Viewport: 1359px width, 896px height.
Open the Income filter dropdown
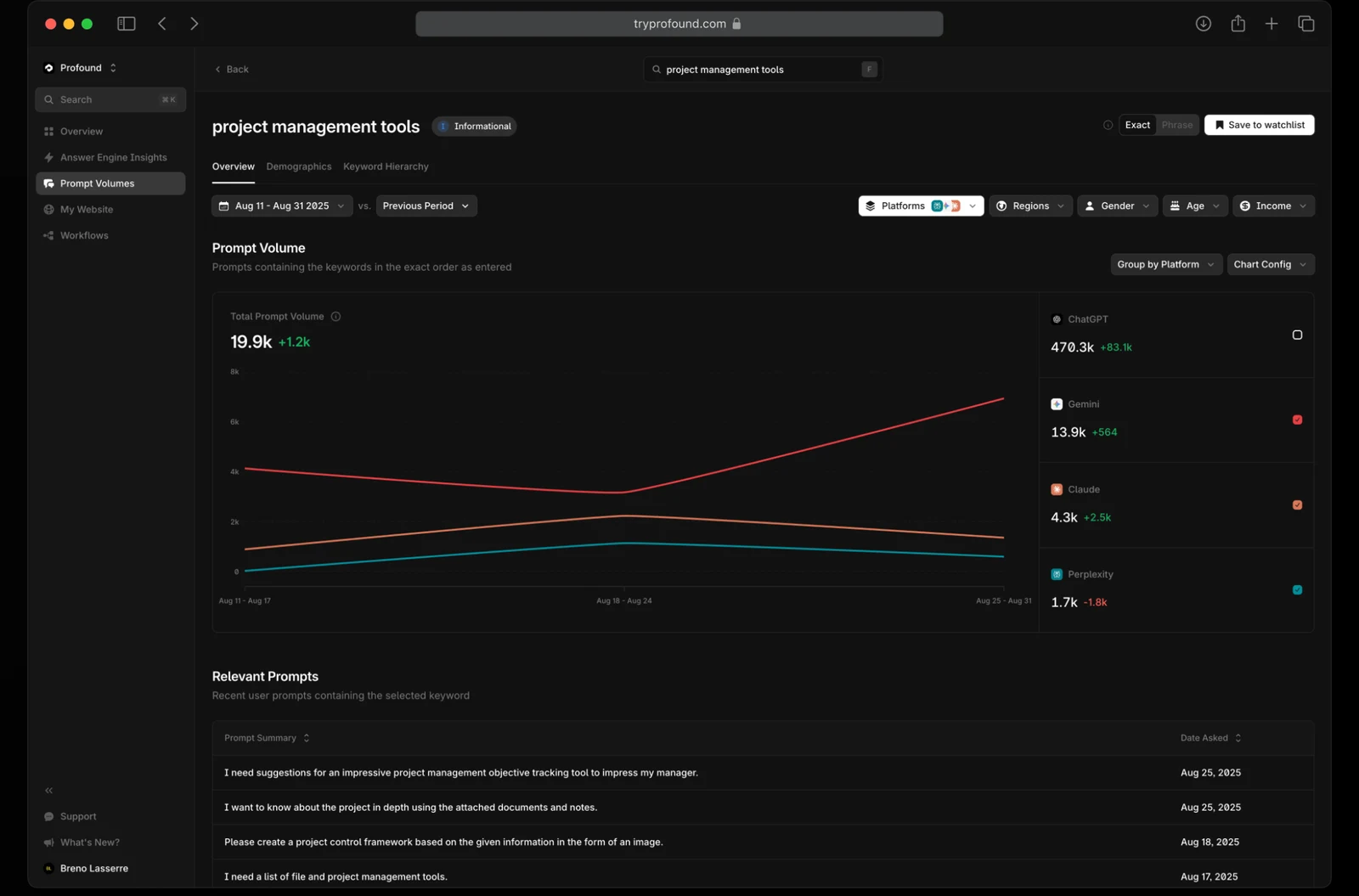tap(1273, 206)
